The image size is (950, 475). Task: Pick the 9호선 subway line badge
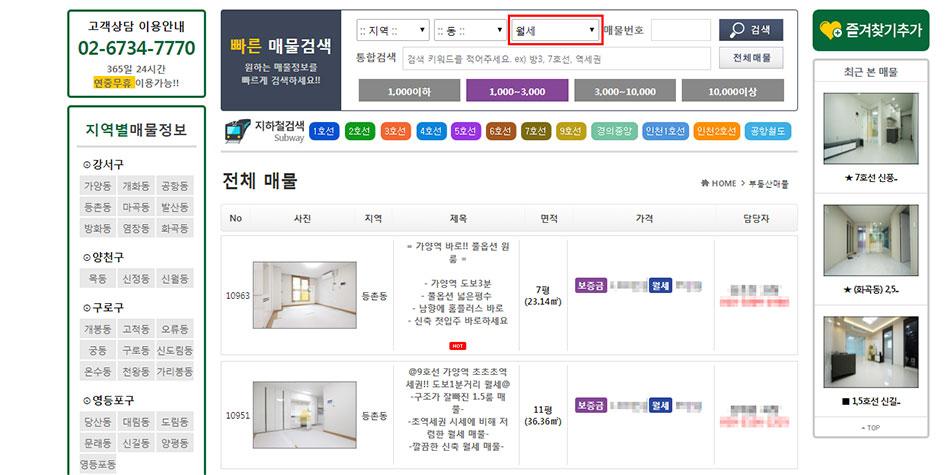(x=570, y=131)
